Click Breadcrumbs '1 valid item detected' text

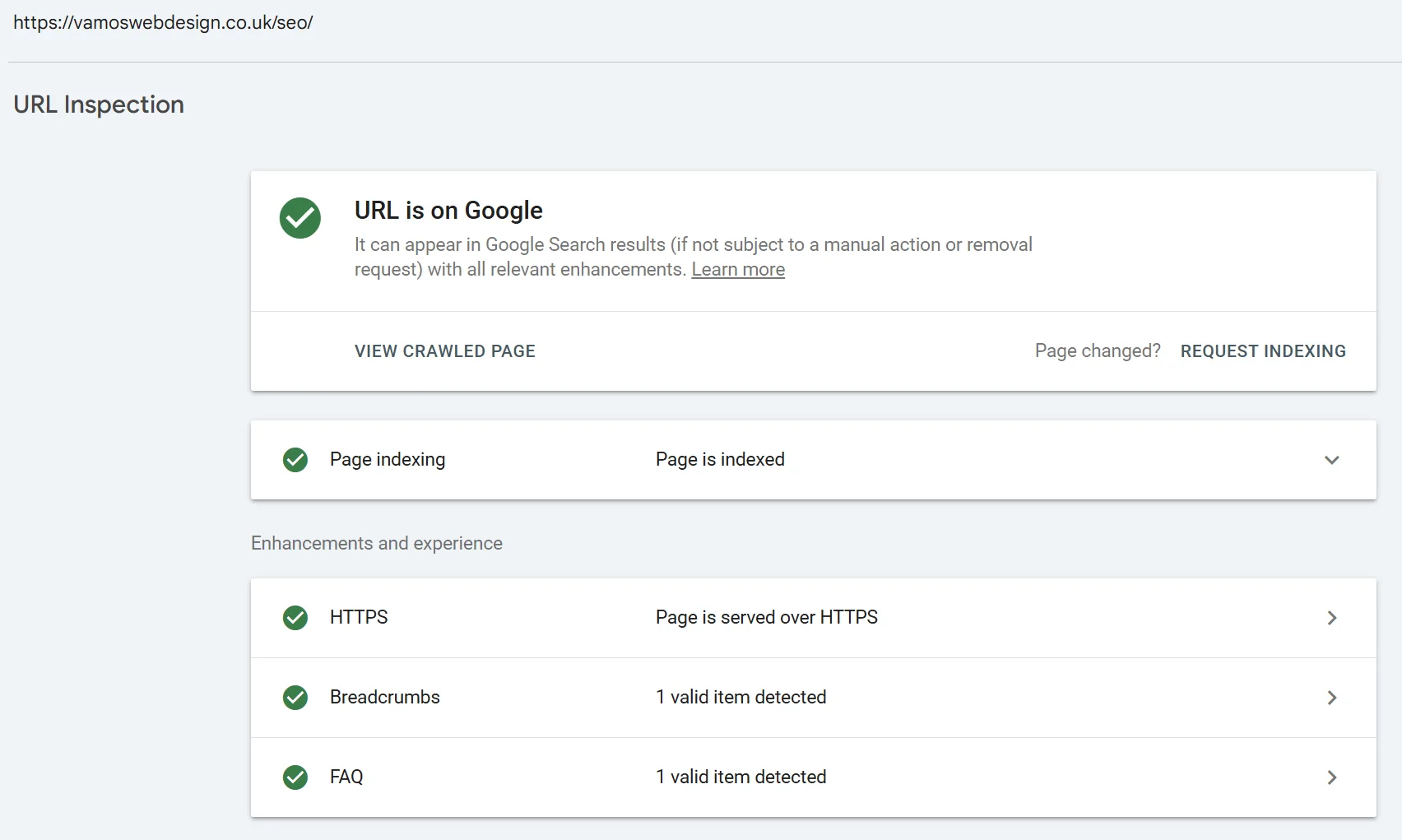pyautogui.click(x=741, y=697)
